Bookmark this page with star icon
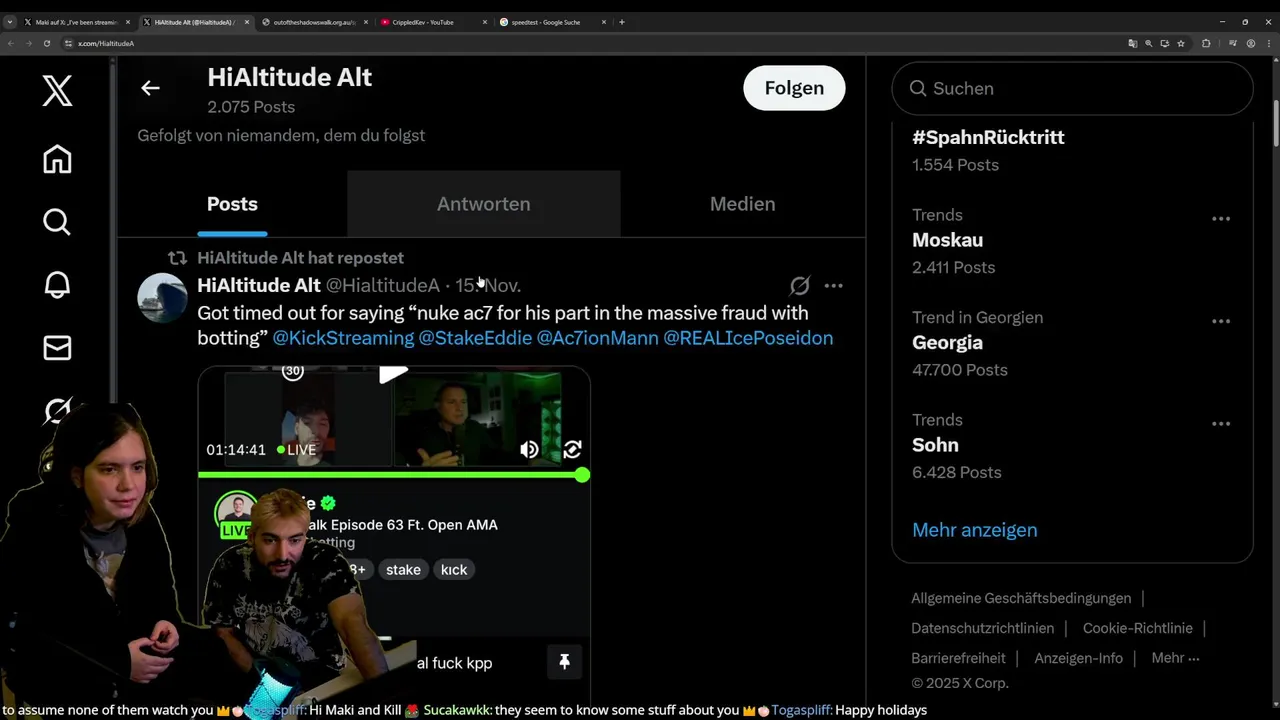 click(x=1181, y=43)
